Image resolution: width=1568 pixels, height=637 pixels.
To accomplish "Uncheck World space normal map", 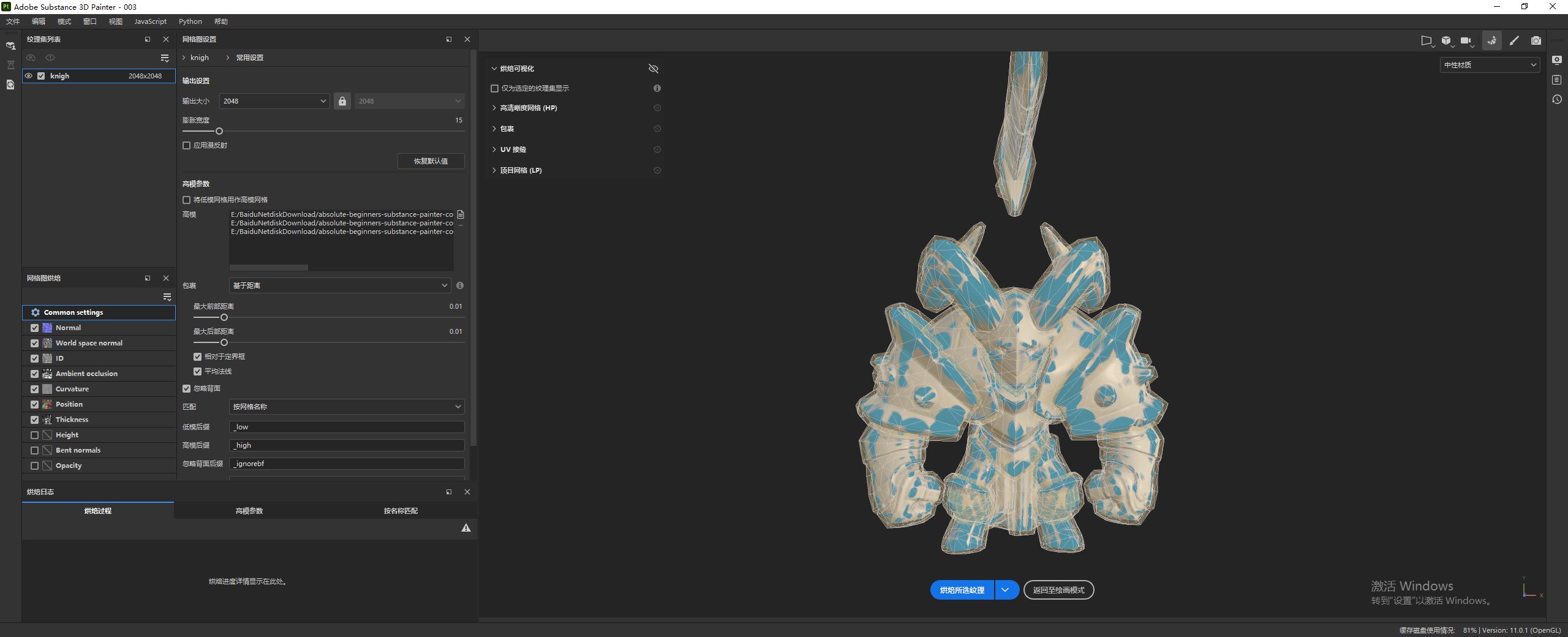I will point(34,343).
